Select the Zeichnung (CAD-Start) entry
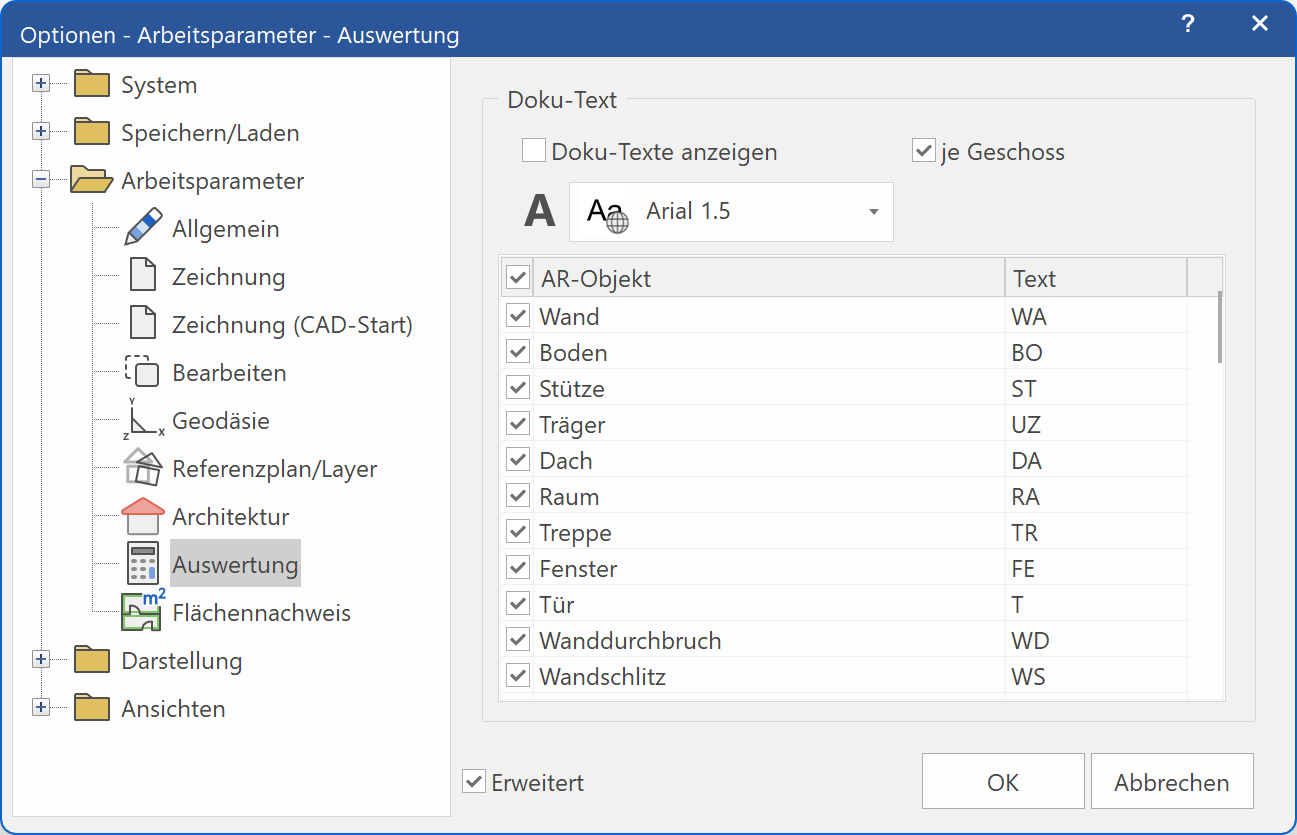 (293, 323)
